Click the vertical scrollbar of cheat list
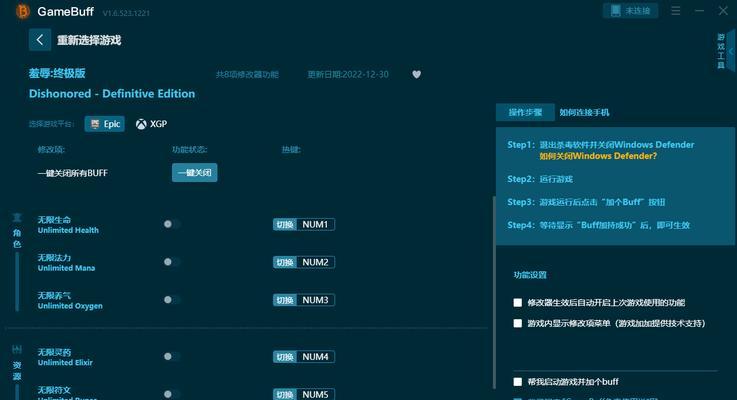This screenshot has height=400, width=737. coord(494,292)
